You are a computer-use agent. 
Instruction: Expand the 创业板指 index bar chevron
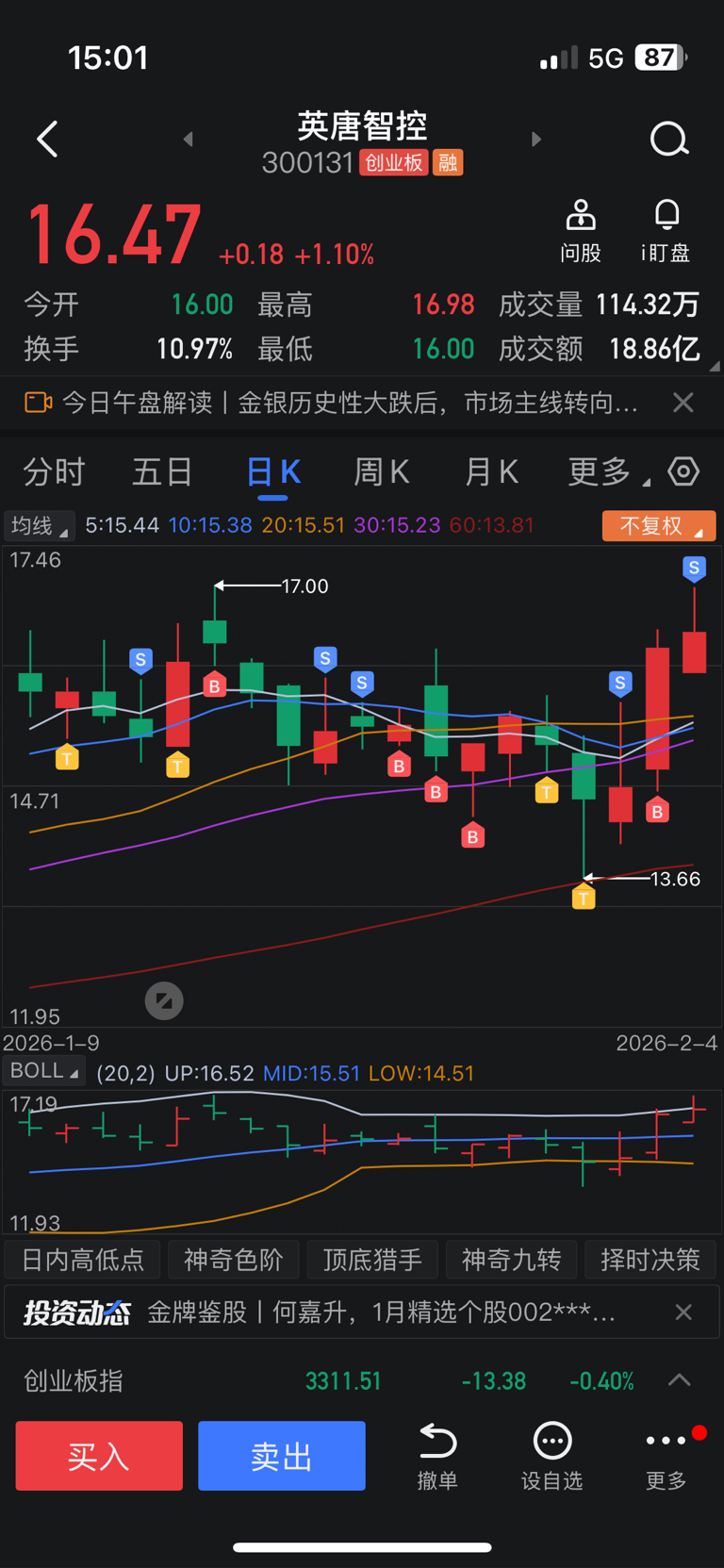coord(680,1380)
